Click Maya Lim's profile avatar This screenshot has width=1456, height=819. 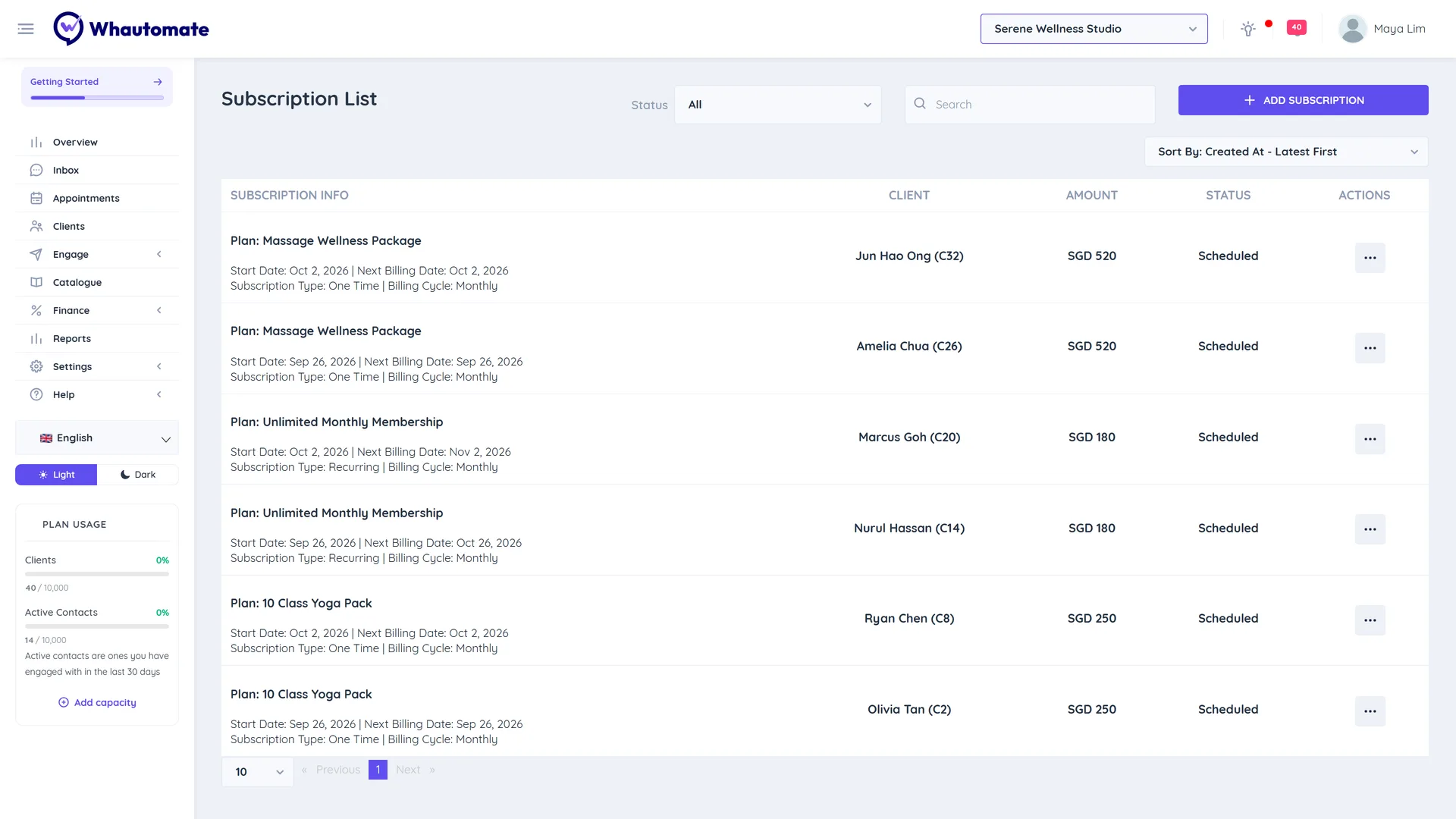[1352, 29]
